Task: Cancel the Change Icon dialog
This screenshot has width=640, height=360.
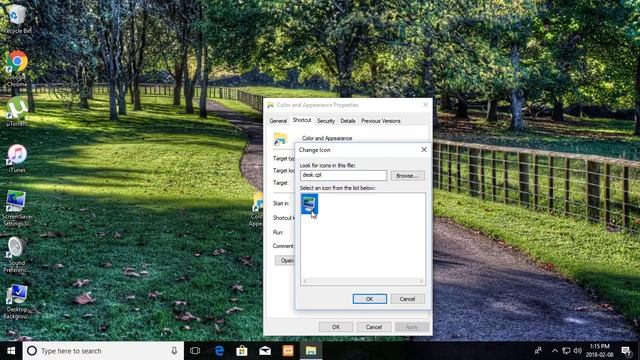Action: point(407,299)
